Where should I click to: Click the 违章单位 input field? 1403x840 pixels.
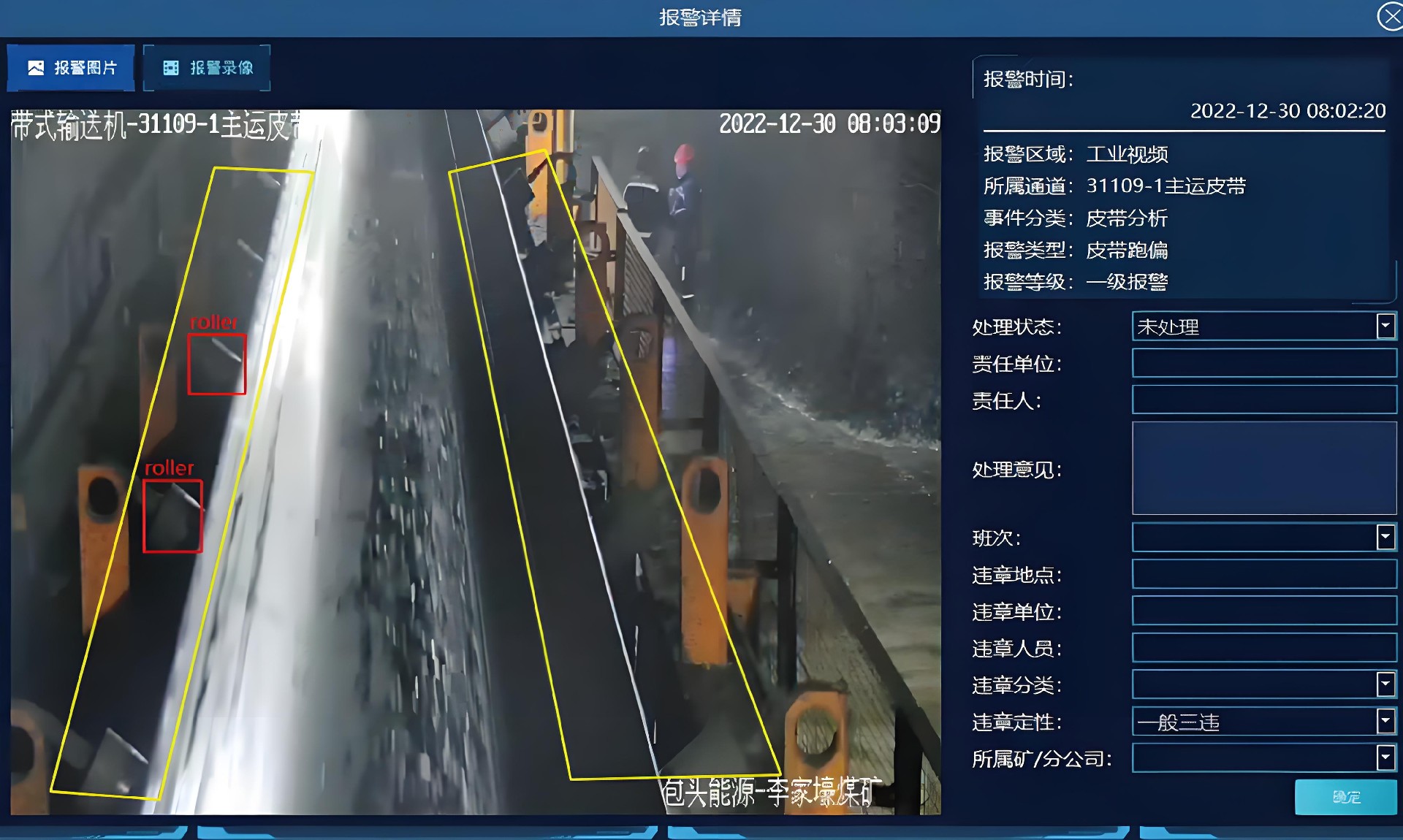(1263, 611)
